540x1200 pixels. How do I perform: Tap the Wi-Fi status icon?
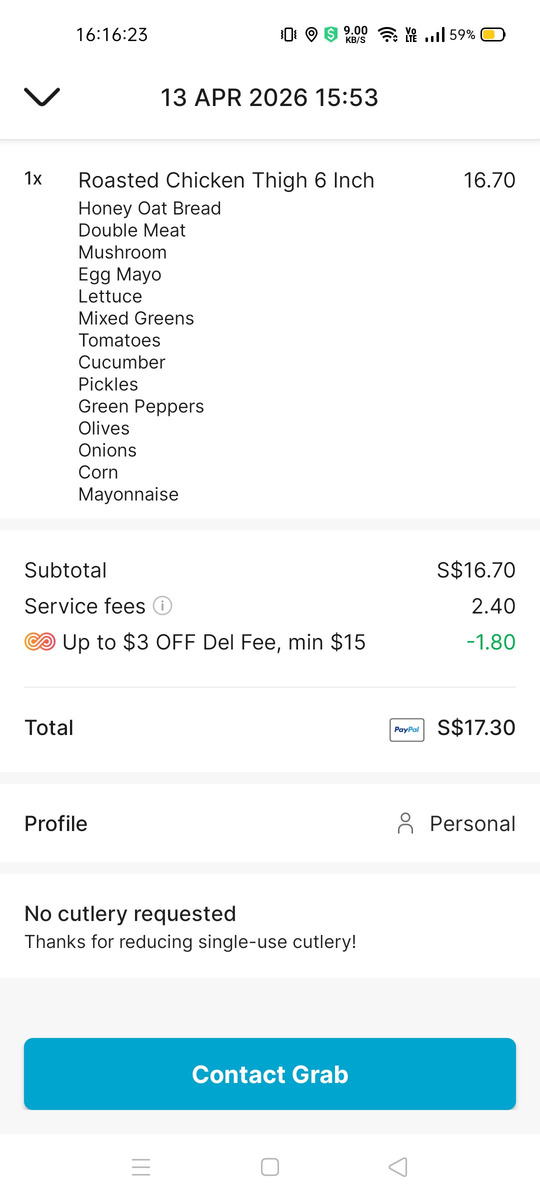click(x=387, y=34)
